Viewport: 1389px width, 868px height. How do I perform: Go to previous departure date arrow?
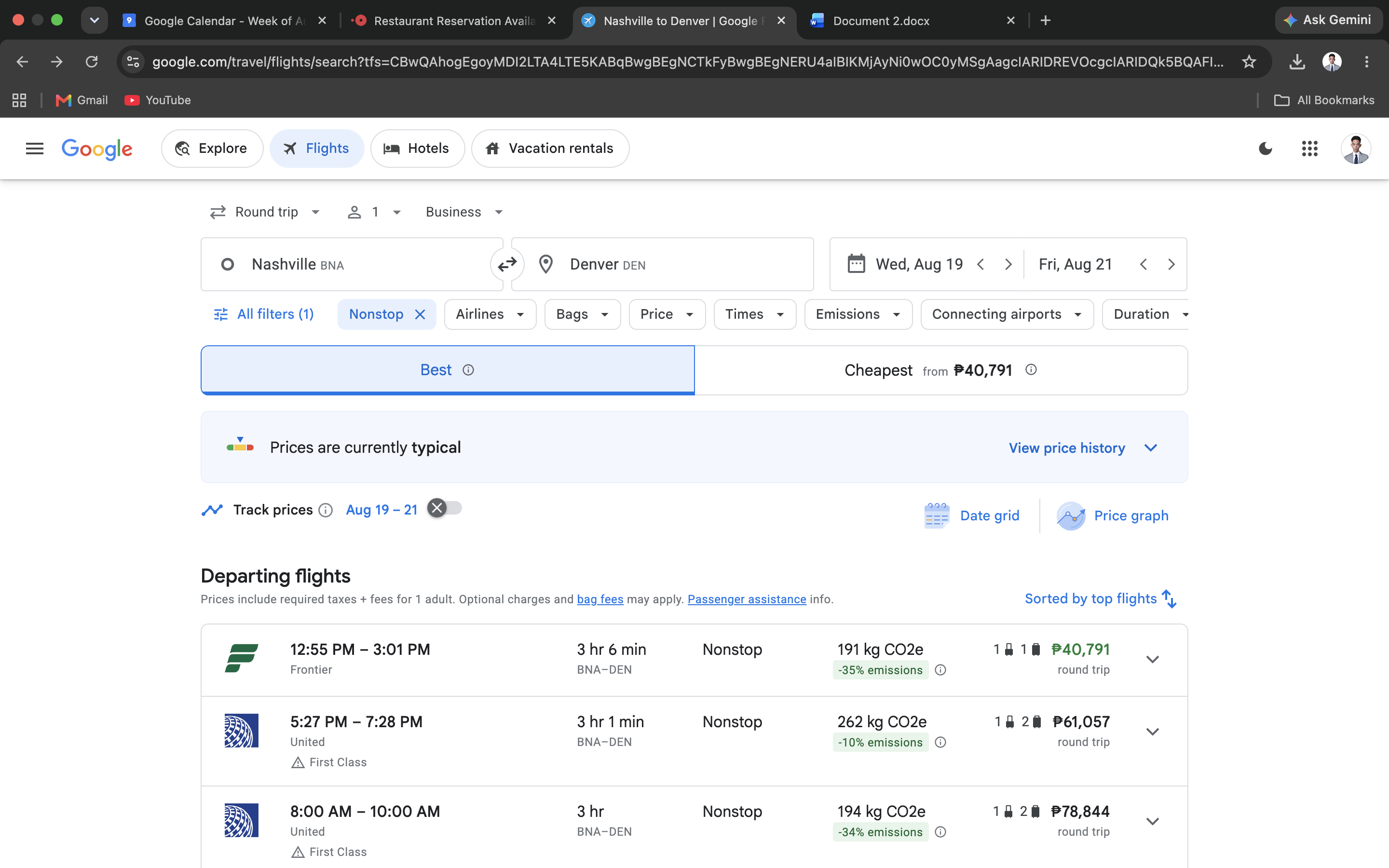pos(980,264)
